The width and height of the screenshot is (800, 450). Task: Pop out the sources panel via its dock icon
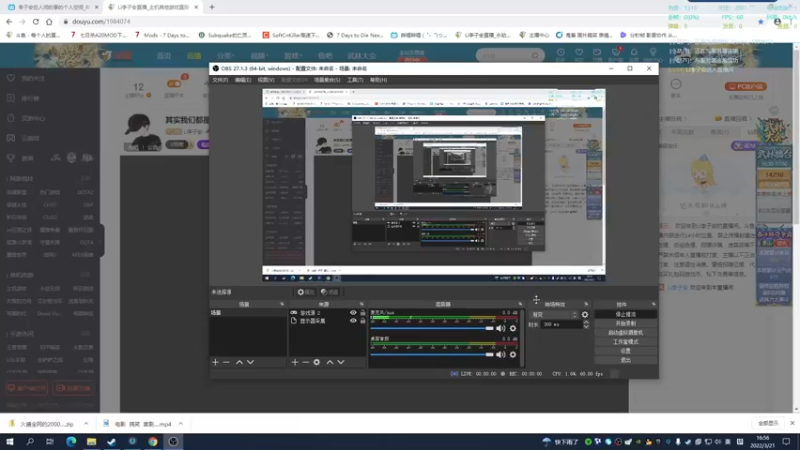(x=362, y=305)
